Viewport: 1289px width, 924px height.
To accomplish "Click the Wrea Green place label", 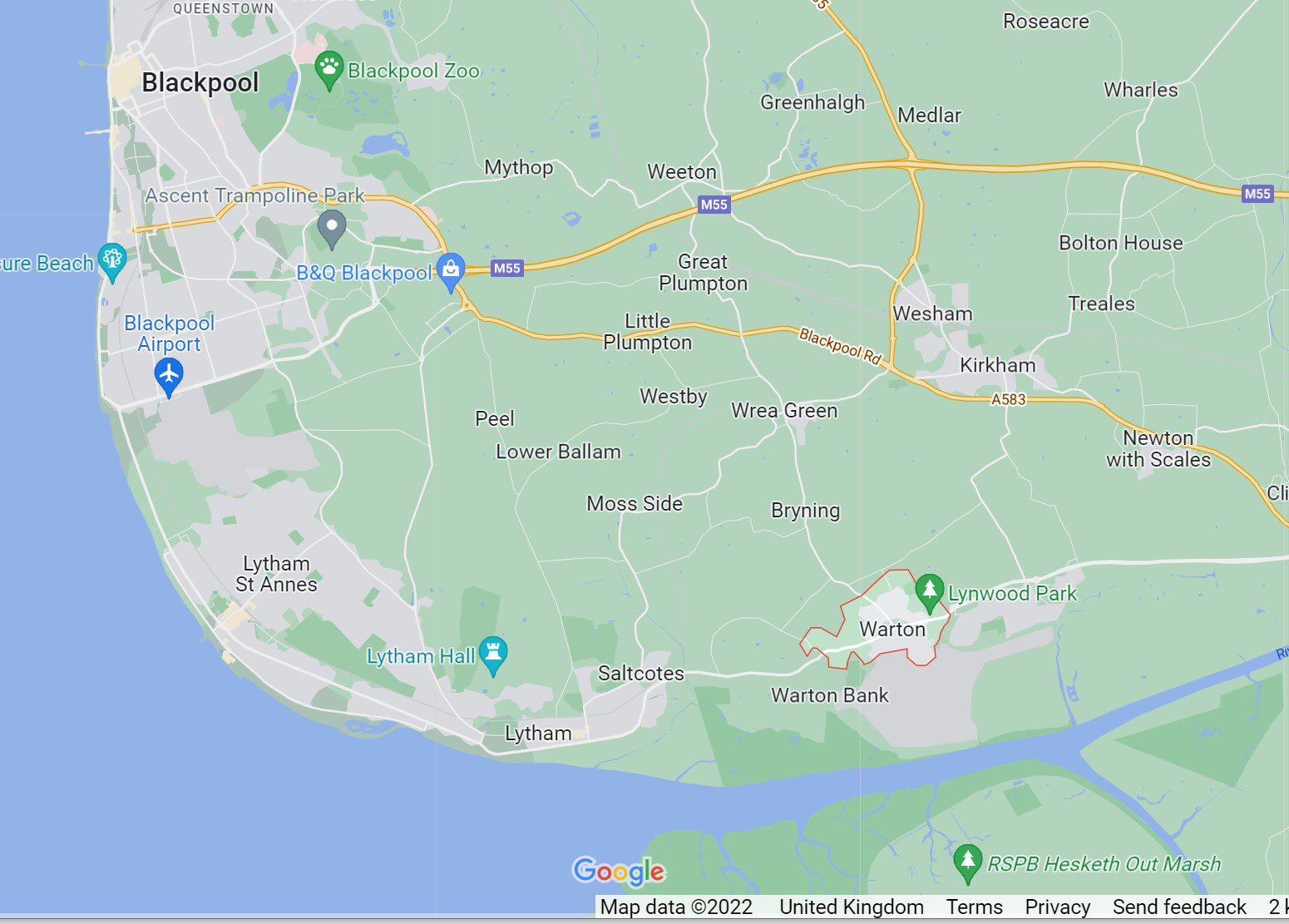I will coord(785,410).
